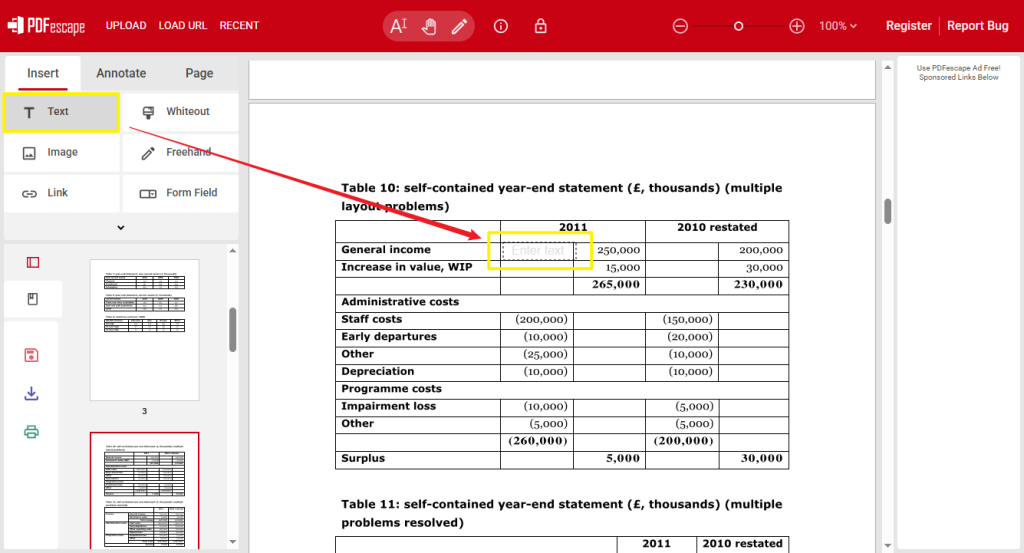
Task: Click the save document icon
Action: (x=31, y=355)
